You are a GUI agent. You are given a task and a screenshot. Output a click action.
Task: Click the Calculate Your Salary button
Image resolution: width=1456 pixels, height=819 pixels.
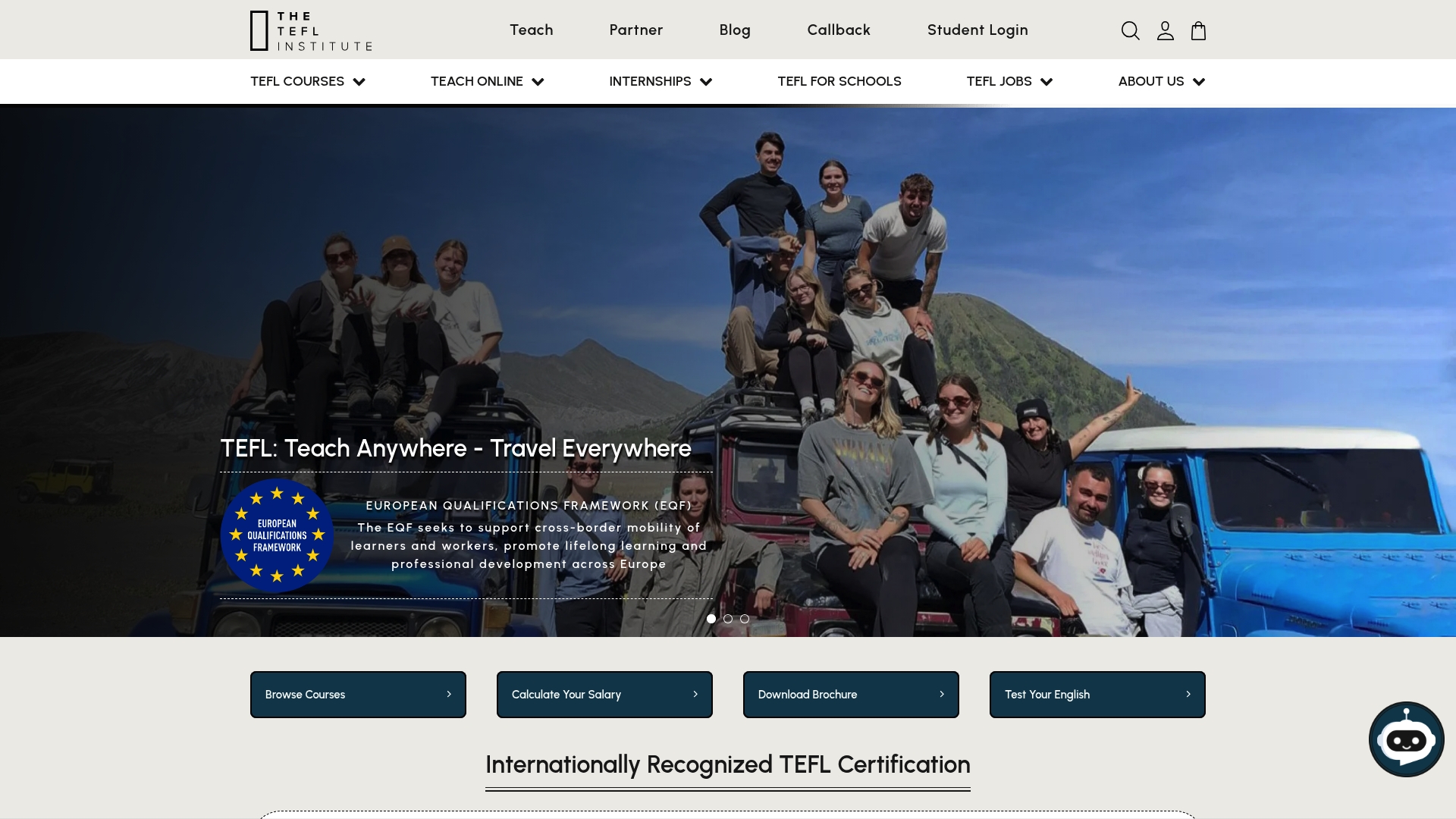point(604,694)
